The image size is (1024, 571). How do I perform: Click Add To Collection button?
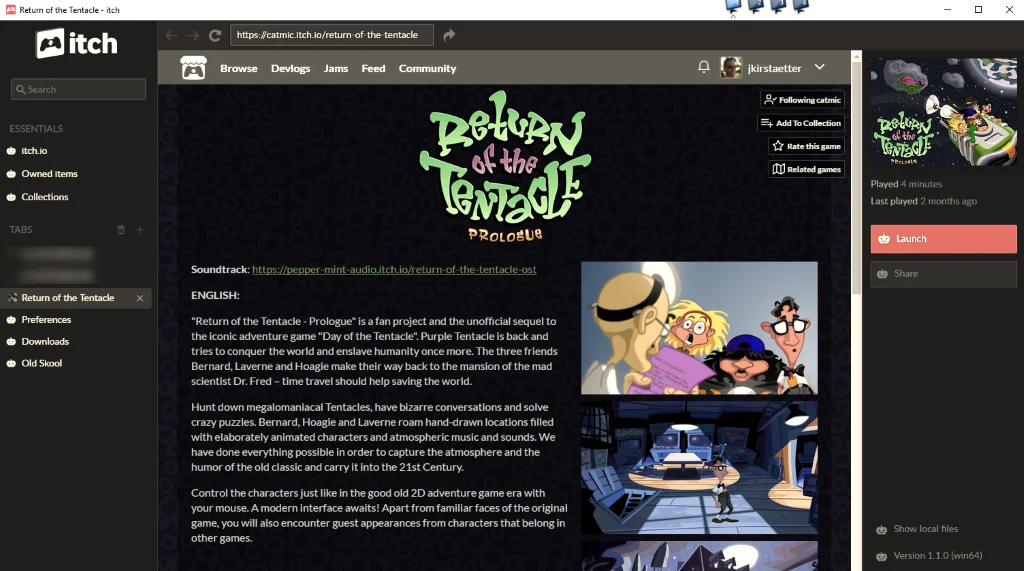click(x=800, y=123)
